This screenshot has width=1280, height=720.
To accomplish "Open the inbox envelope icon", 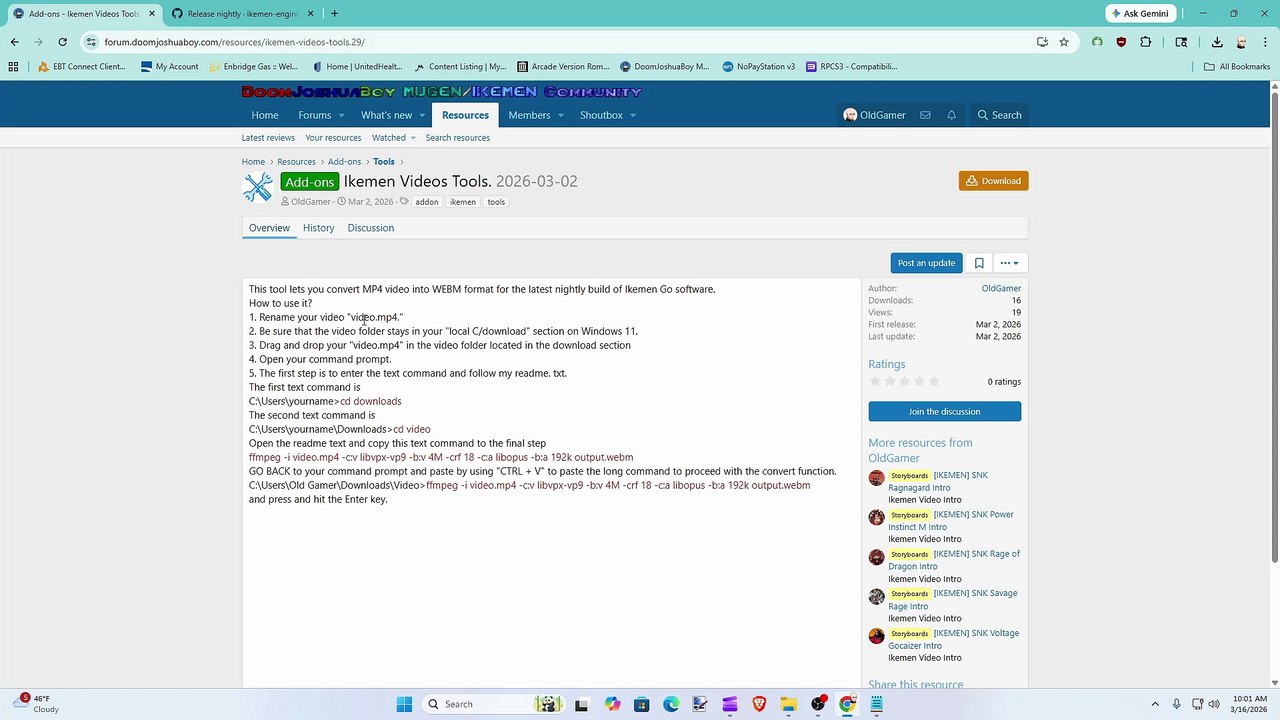I will coord(925,115).
